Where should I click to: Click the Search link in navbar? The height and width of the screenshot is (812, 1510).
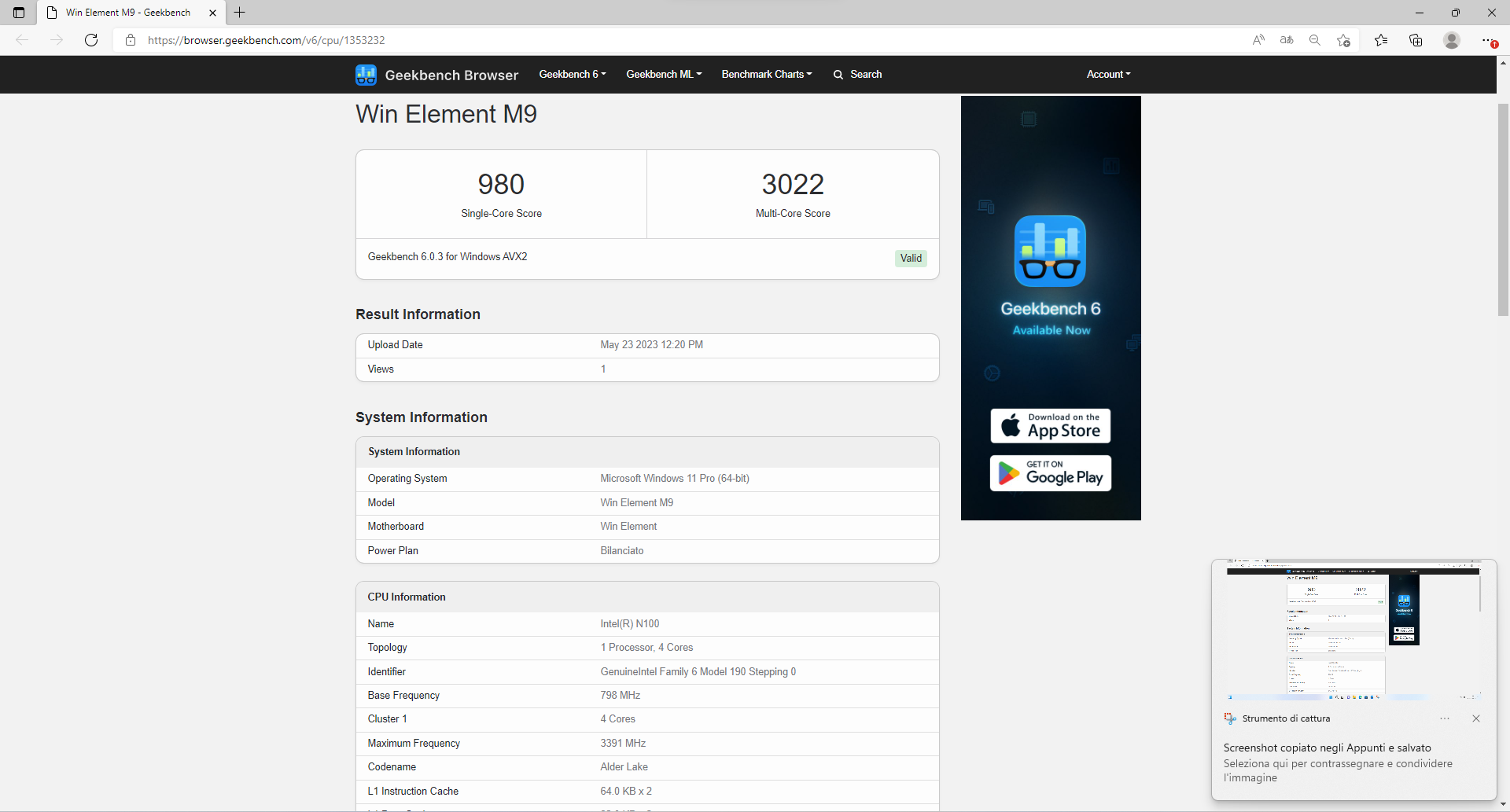click(x=858, y=75)
